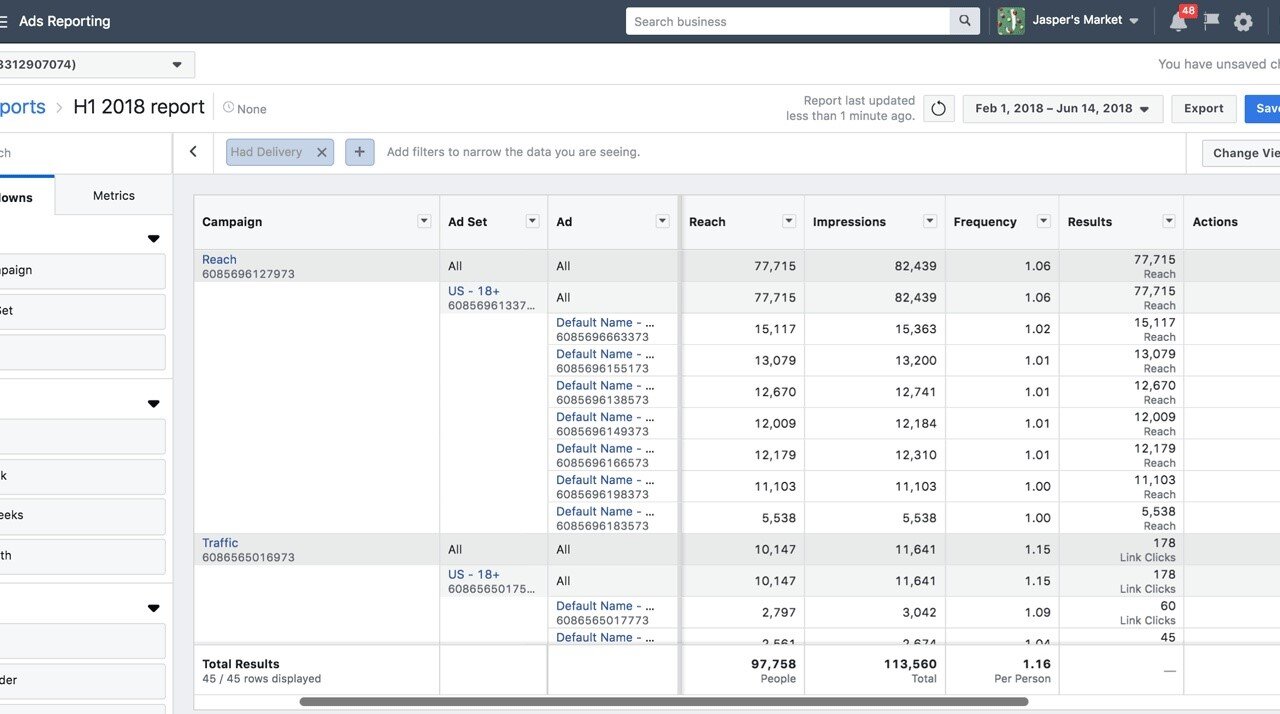1280x714 pixels.
Task: Click the Export button
Action: (1203, 109)
